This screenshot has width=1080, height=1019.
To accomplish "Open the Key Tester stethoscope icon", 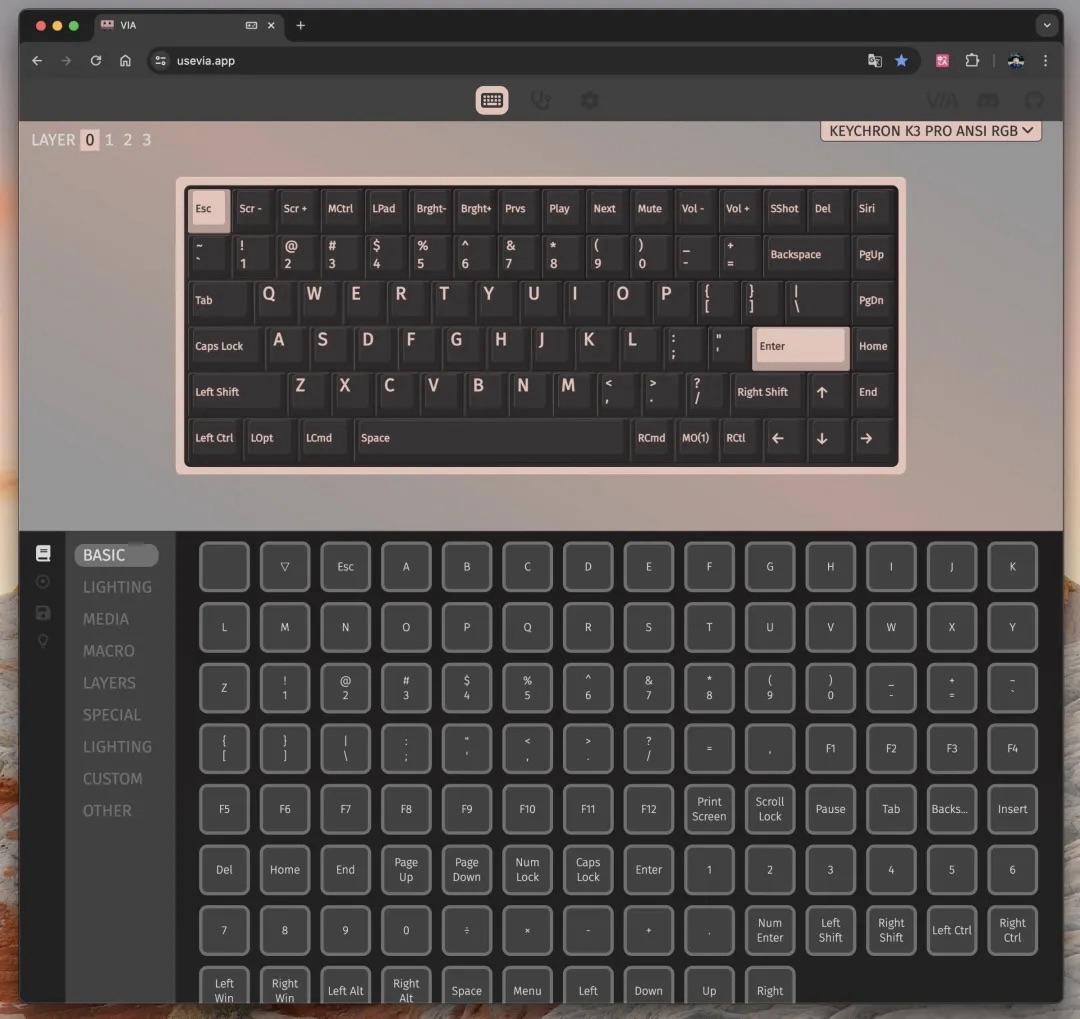I will [x=541, y=101].
